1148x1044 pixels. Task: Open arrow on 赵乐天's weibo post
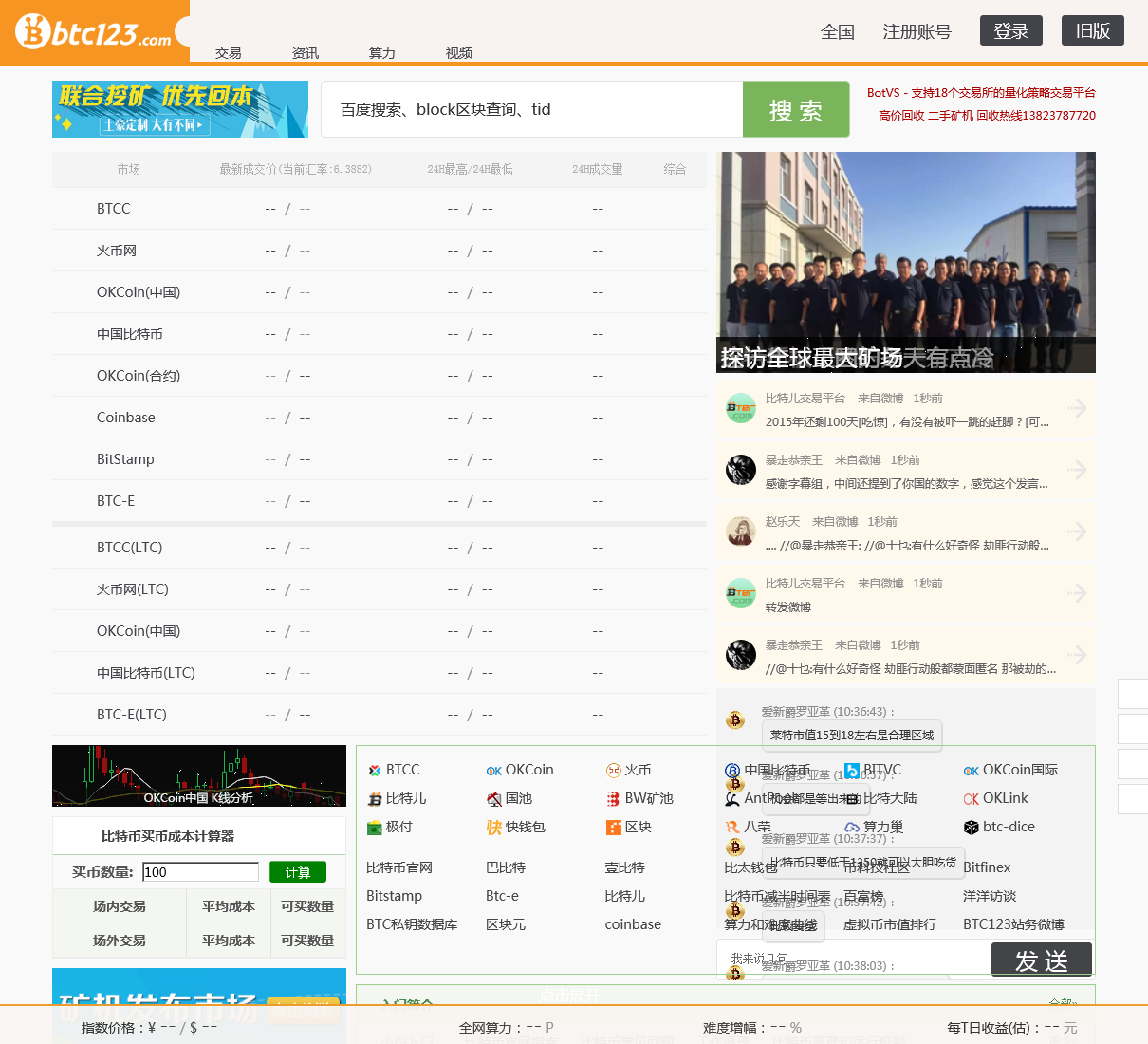1077,531
